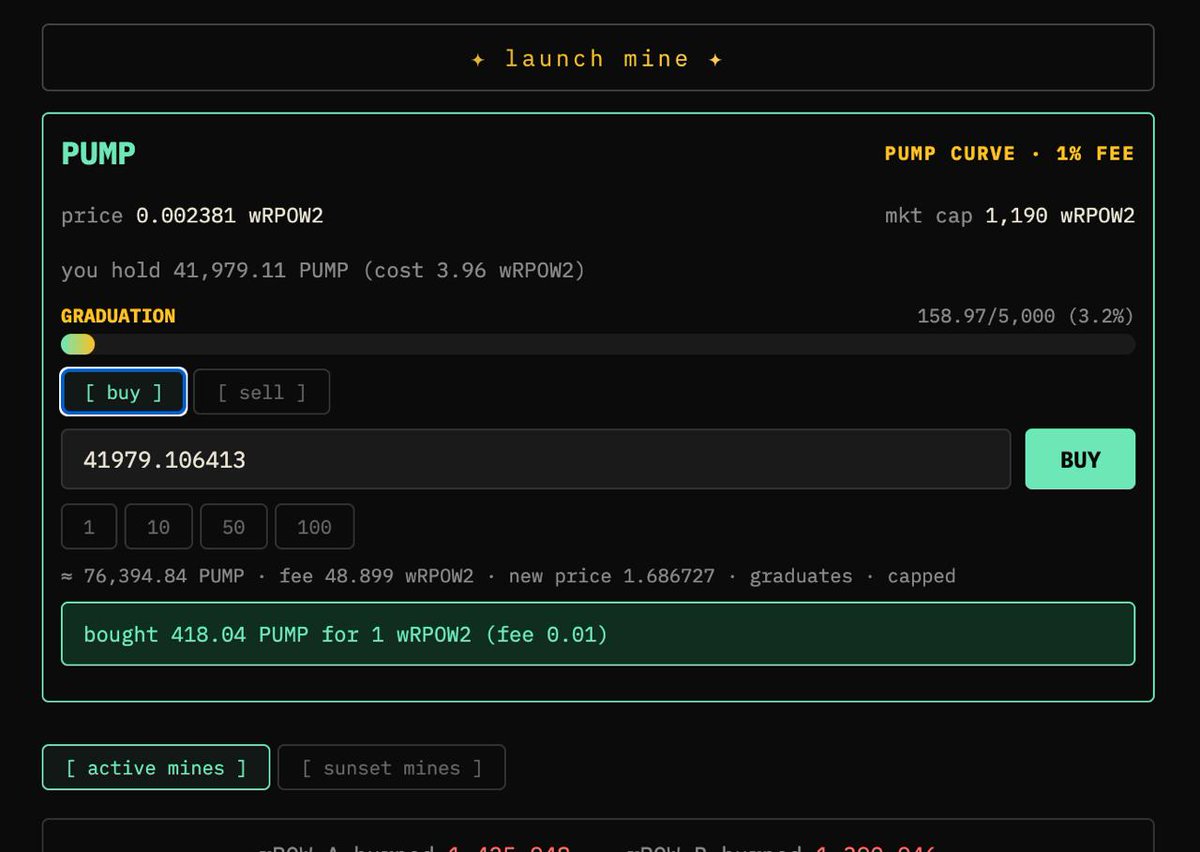Click the GRADUATION label
Image resolution: width=1200 pixels, height=852 pixels.
coord(118,316)
